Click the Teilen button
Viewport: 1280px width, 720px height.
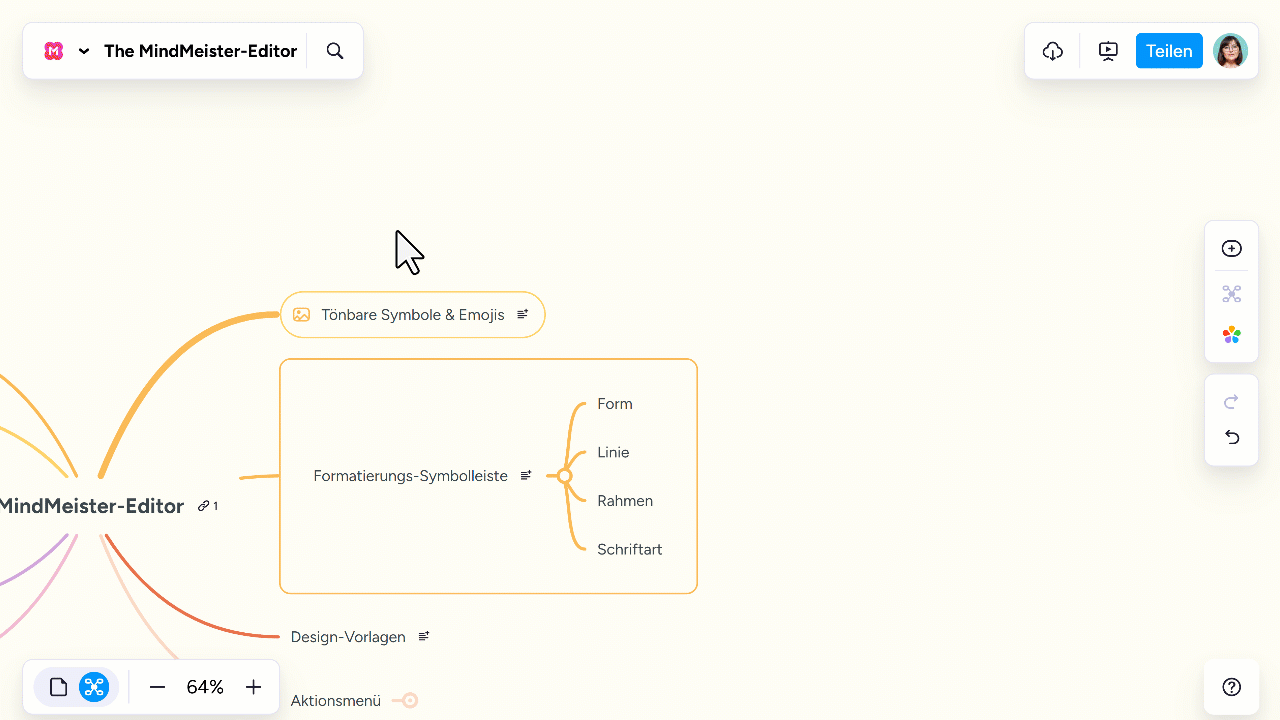(x=1169, y=51)
